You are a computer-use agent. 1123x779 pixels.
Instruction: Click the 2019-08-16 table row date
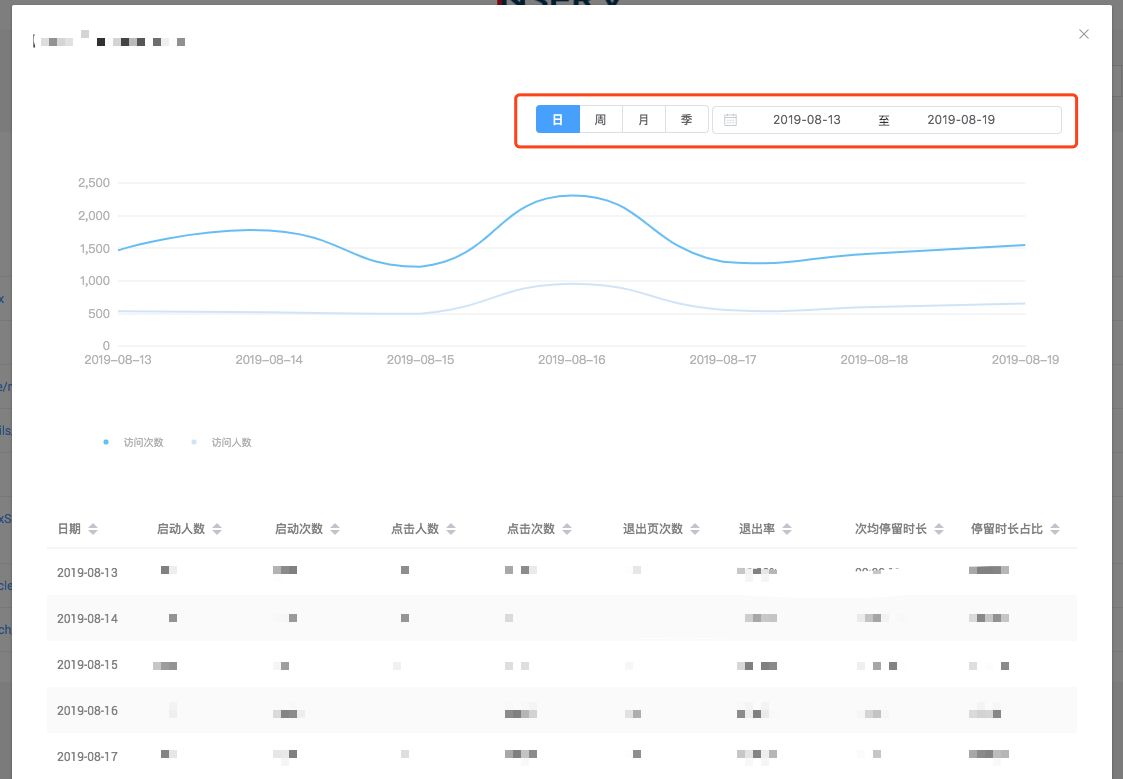click(x=87, y=711)
